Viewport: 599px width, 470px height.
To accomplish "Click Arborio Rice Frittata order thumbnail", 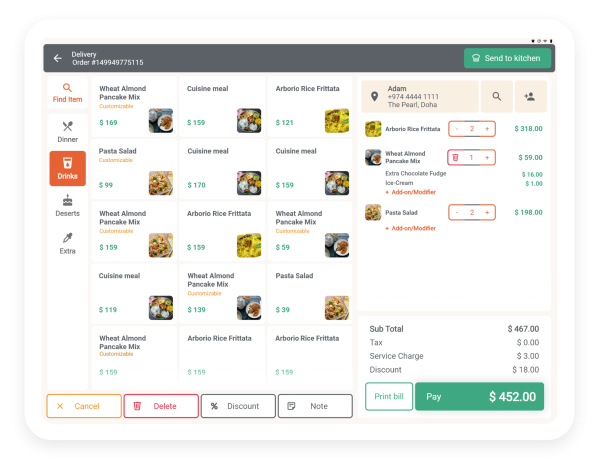I will coord(373,129).
